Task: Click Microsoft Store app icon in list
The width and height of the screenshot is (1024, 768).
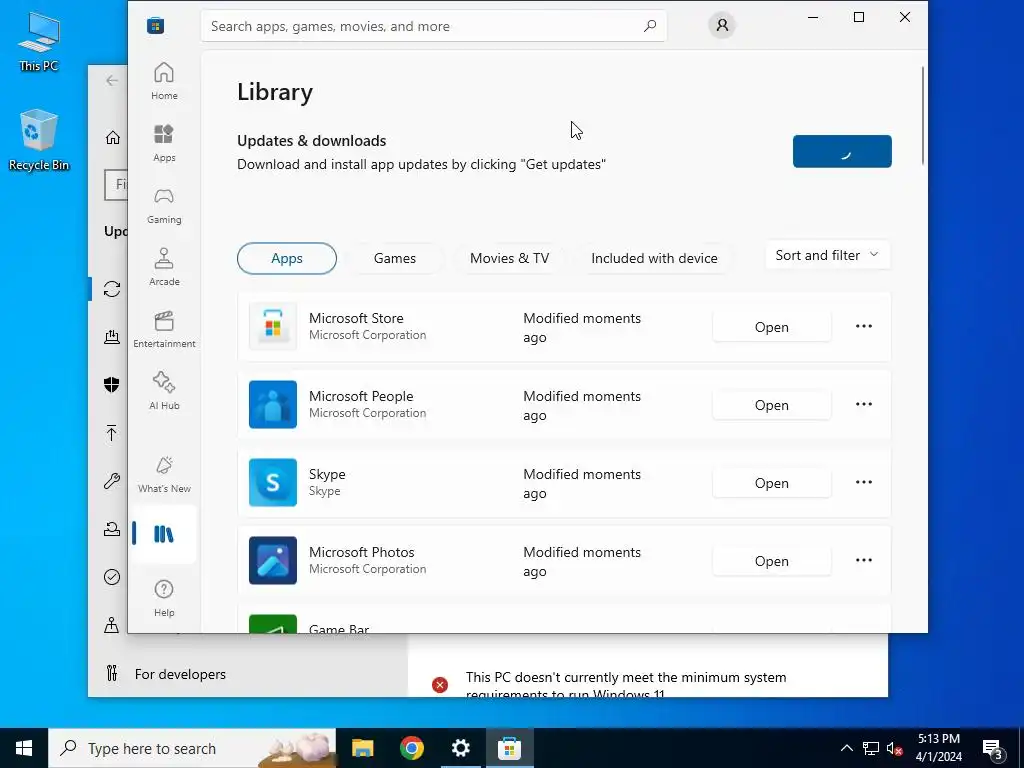Action: click(273, 327)
